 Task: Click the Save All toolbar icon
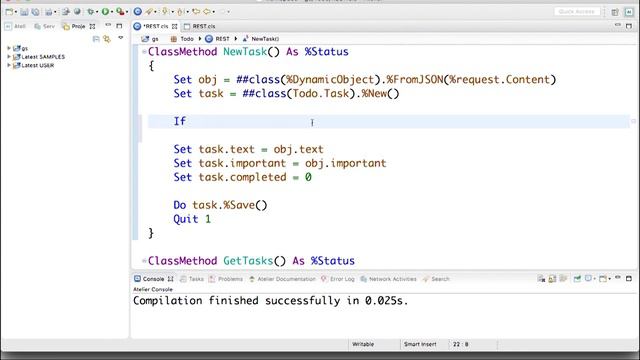pos(36,12)
